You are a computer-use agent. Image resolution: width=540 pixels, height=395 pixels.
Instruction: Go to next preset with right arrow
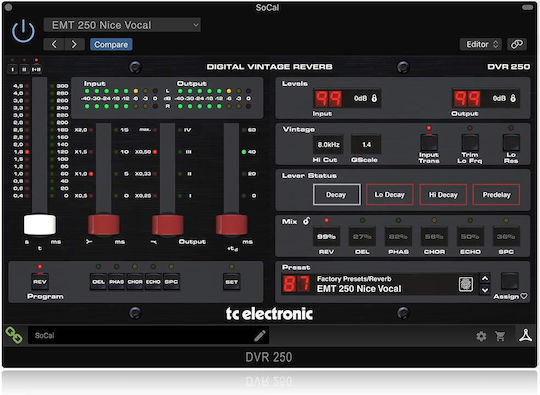click(74, 44)
